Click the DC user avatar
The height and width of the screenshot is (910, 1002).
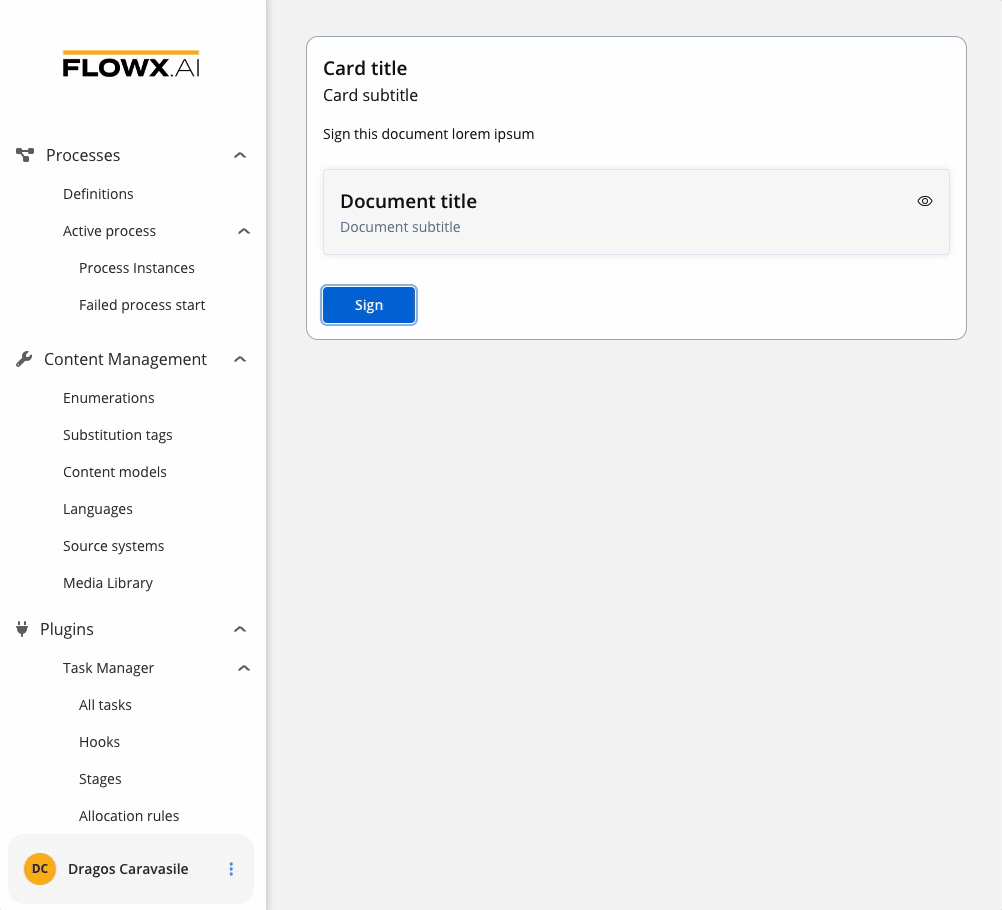[40, 869]
